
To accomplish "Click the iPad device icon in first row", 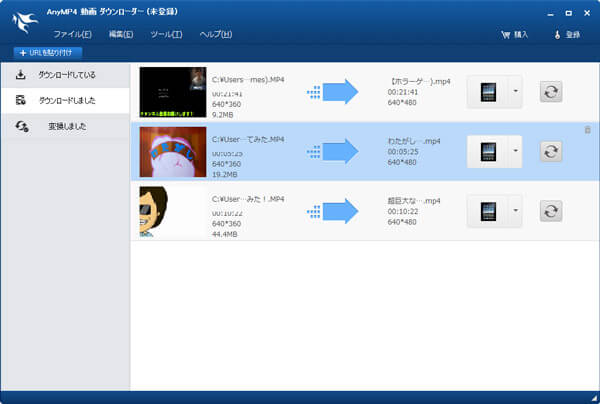I will [x=489, y=92].
